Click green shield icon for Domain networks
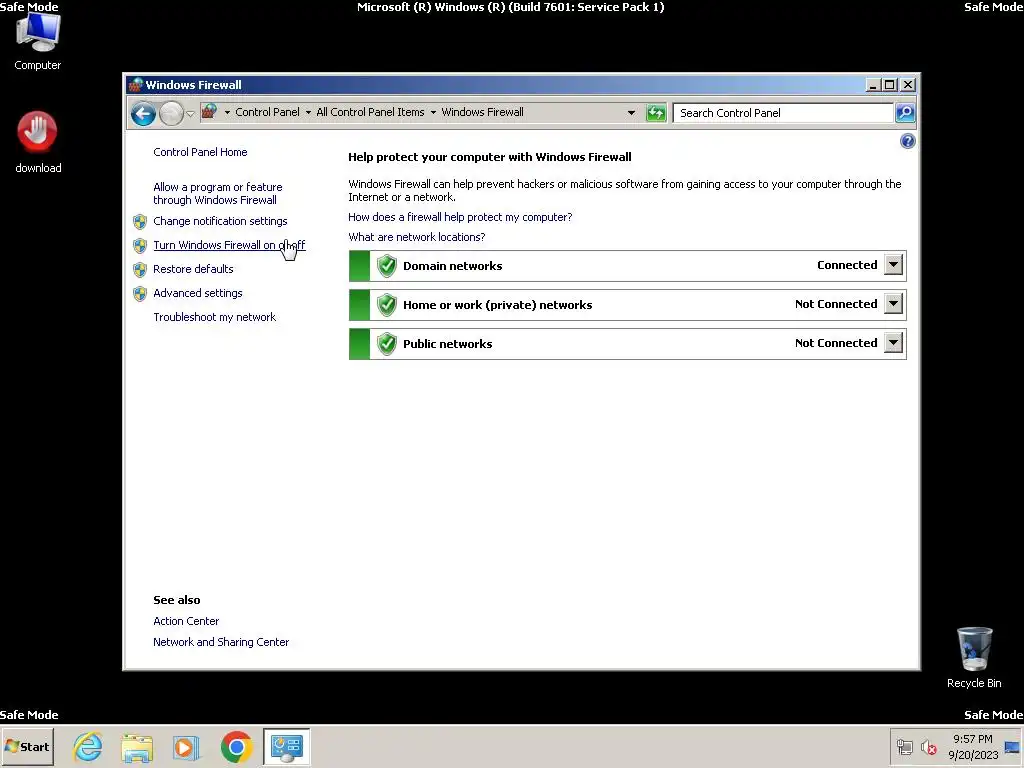The height and width of the screenshot is (768, 1024). pyautogui.click(x=387, y=266)
